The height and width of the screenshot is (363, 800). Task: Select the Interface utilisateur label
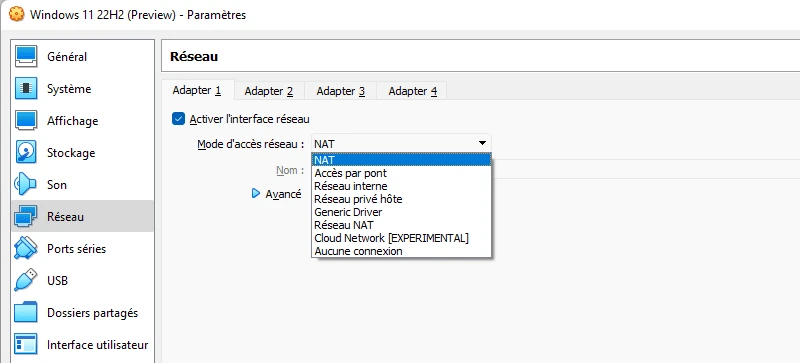click(97, 345)
